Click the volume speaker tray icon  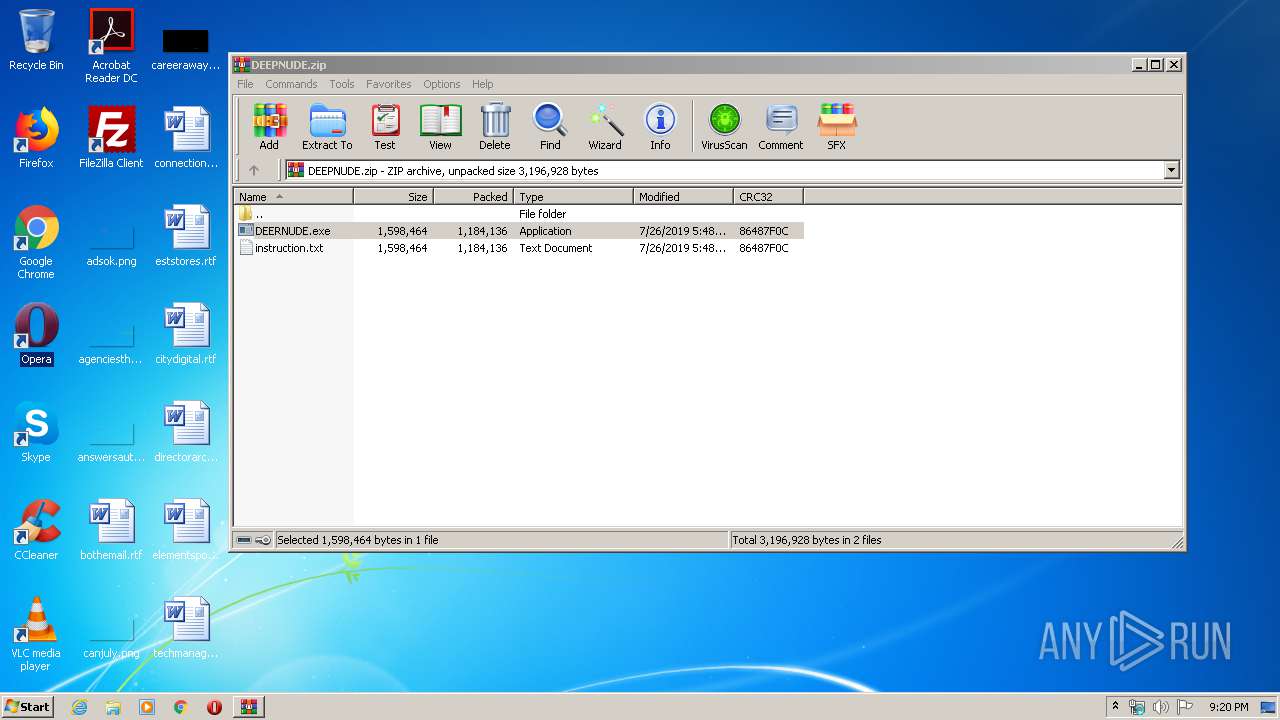tap(1161, 707)
